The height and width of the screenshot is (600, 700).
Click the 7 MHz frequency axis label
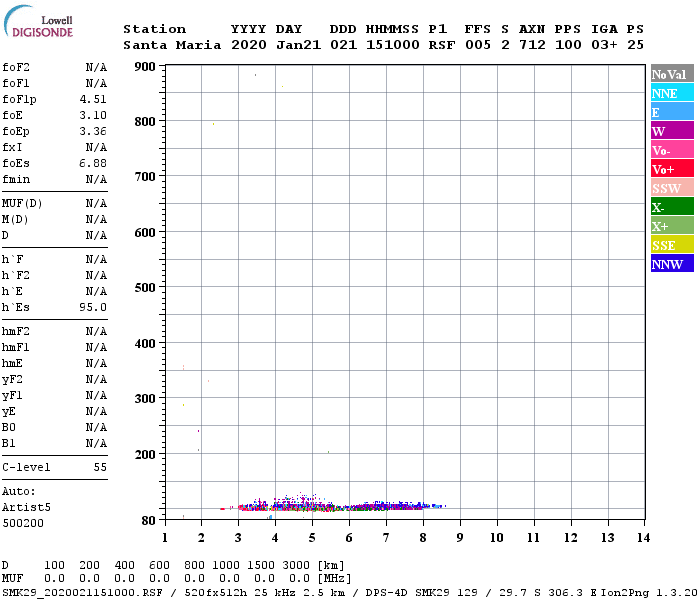(386, 538)
